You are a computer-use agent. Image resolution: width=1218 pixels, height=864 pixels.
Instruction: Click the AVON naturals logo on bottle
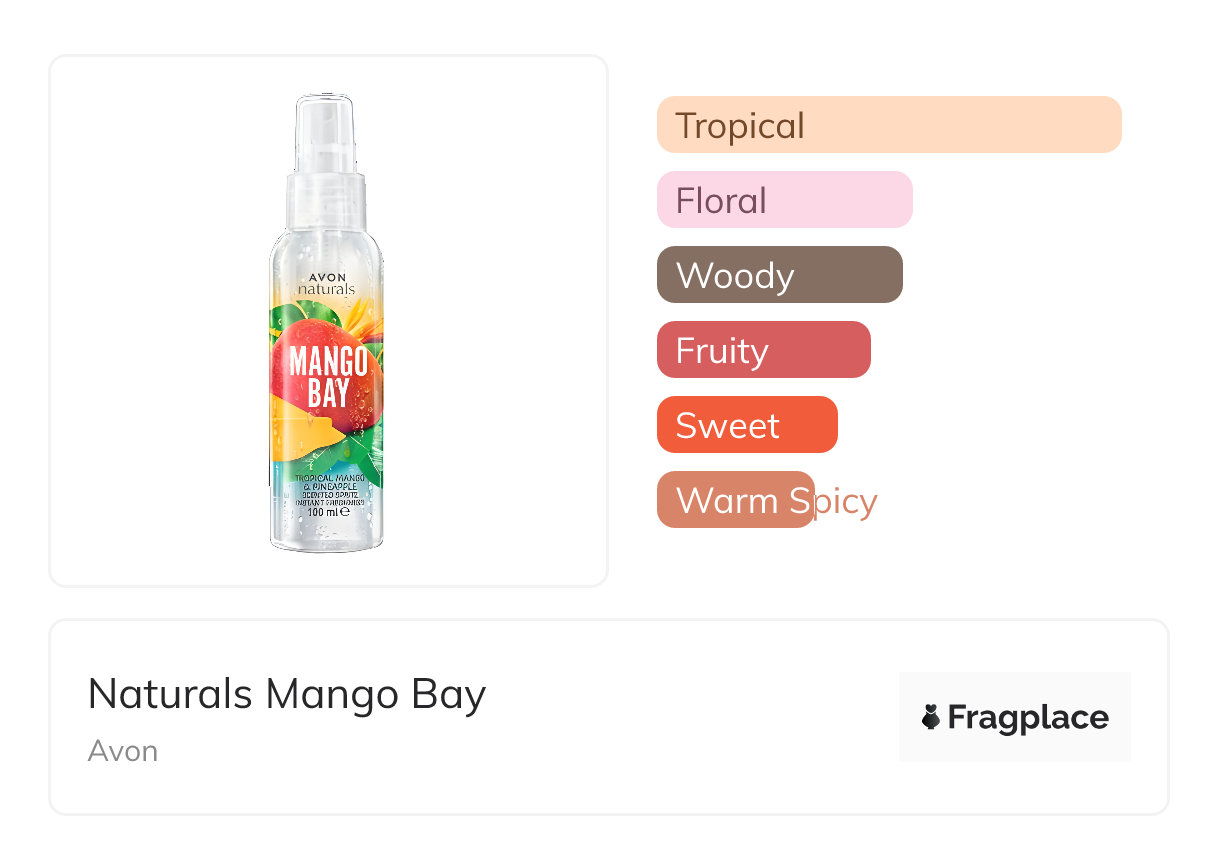(x=326, y=282)
